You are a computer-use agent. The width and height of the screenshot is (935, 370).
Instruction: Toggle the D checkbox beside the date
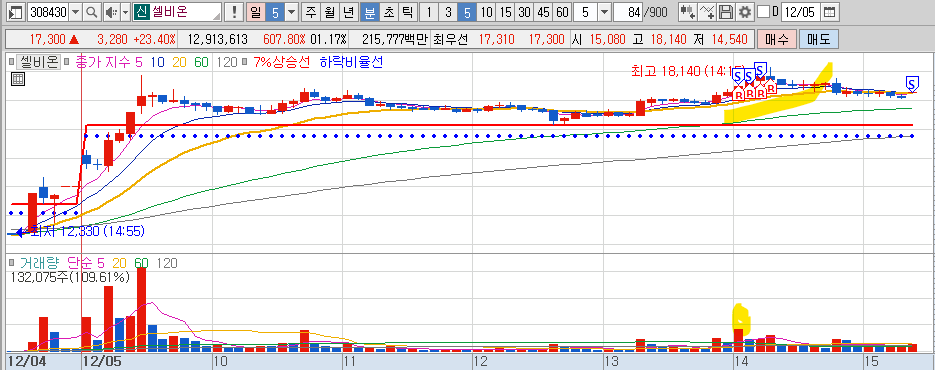coord(763,12)
